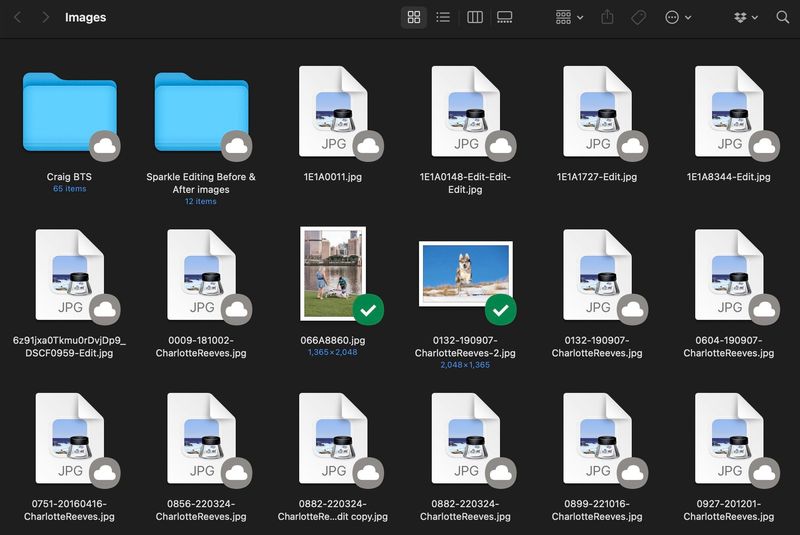The image size is (800, 535).
Task: Click green synced badge on 0132-190907-CharlotteReeves-2.jpg
Action: (501, 310)
